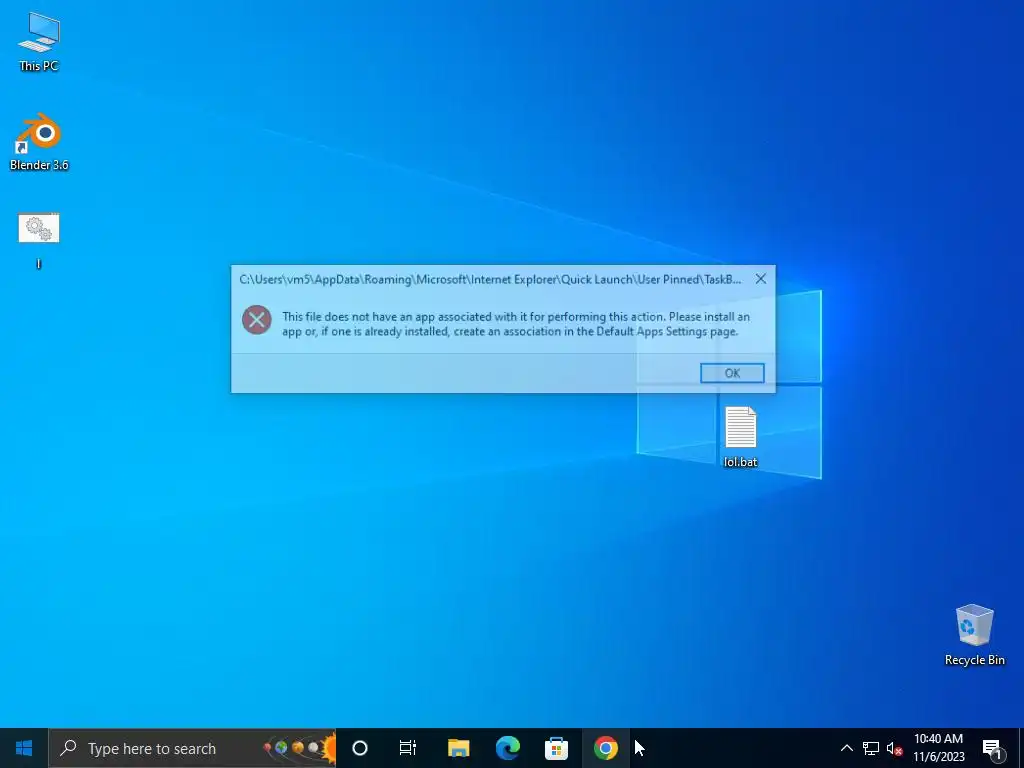Click the error message text in dialog

pos(516,324)
